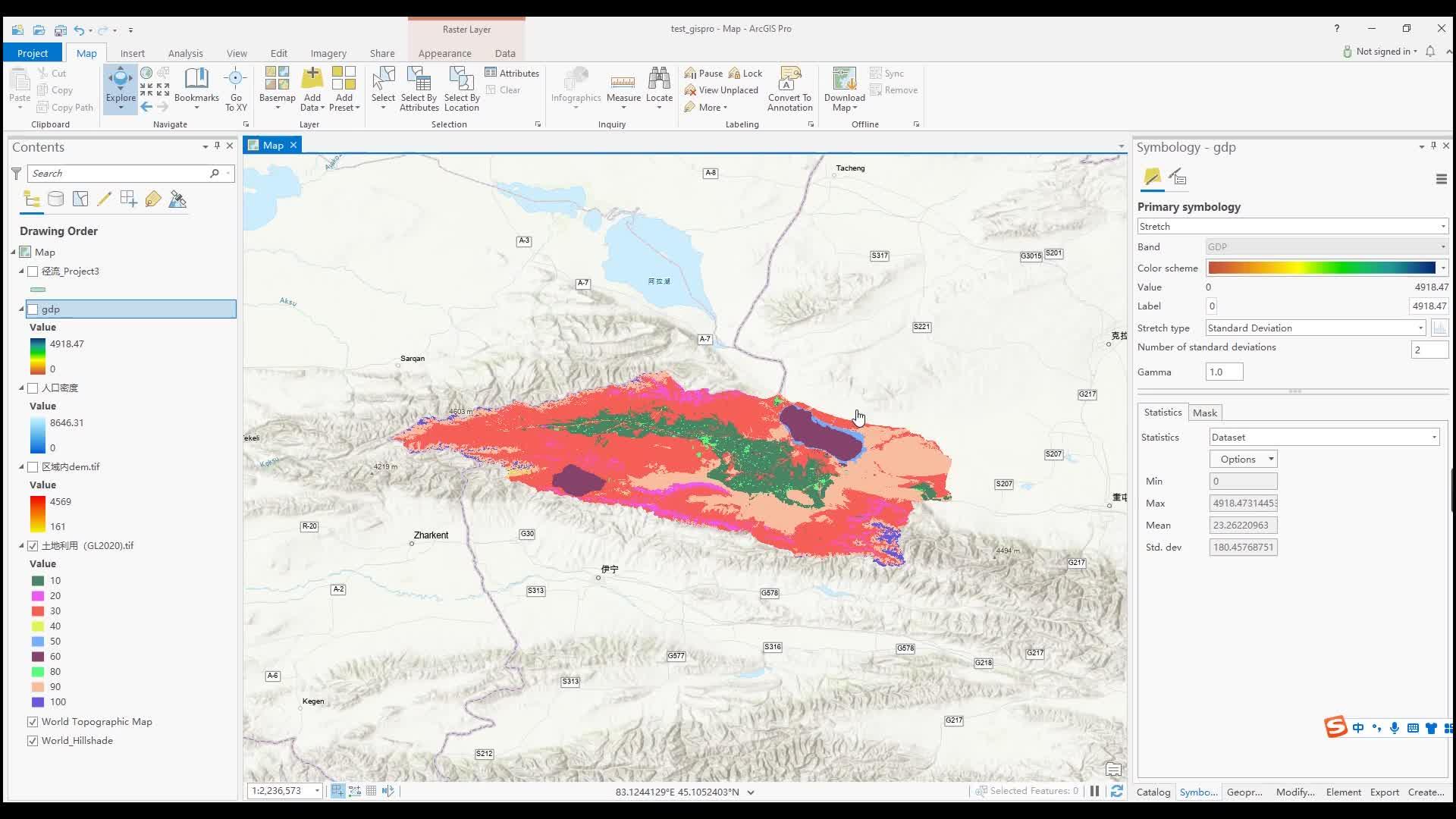Toggle World_Hillshade layer visibility
Viewport: 1456px width, 819px height.
pyautogui.click(x=33, y=741)
